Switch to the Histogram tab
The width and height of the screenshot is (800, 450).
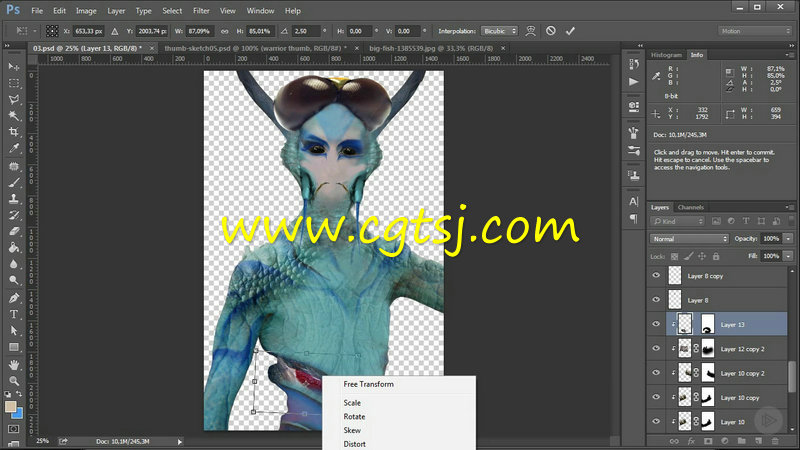(x=666, y=55)
